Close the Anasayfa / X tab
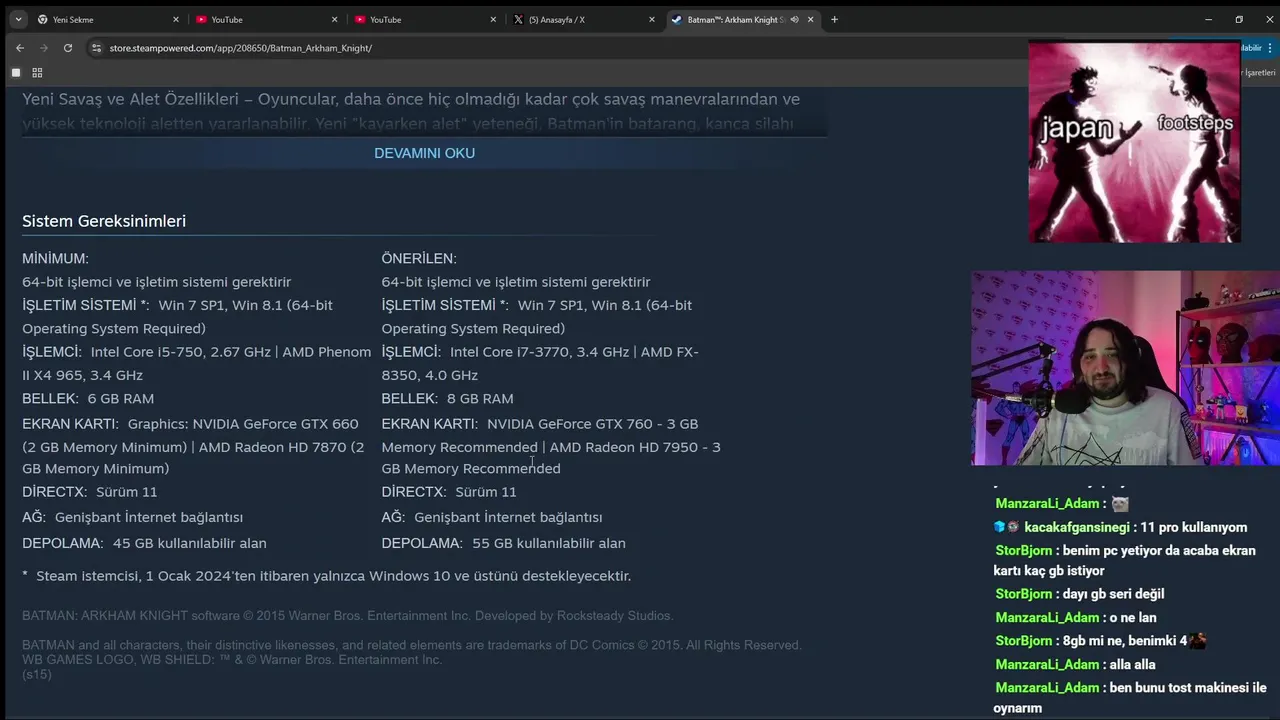The image size is (1280, 720). coord(652,19)
